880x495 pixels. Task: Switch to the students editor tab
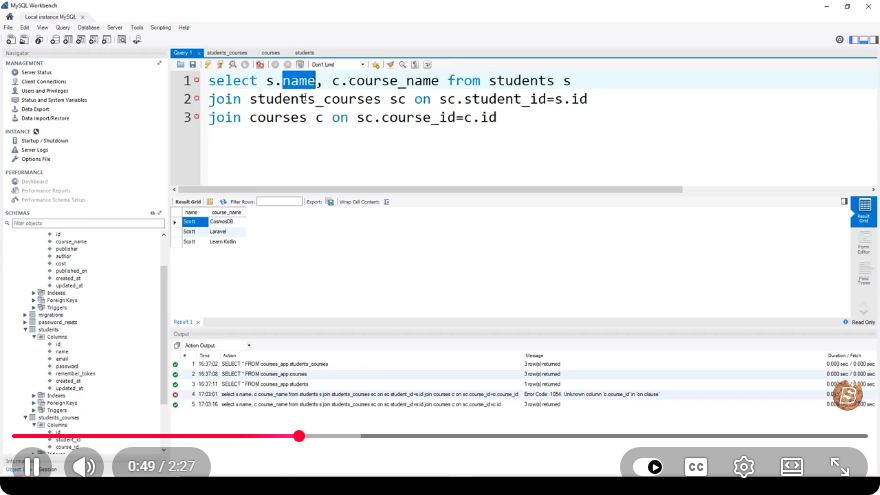(304, 53)
